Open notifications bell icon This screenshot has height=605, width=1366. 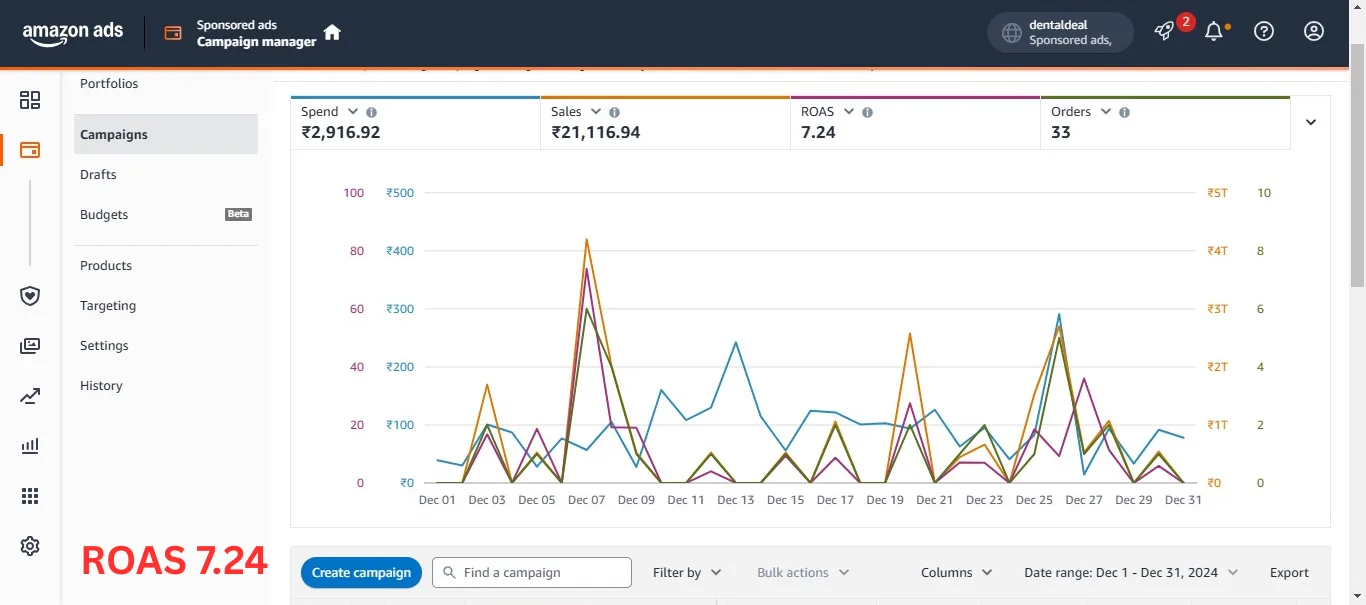point(1214,31)
